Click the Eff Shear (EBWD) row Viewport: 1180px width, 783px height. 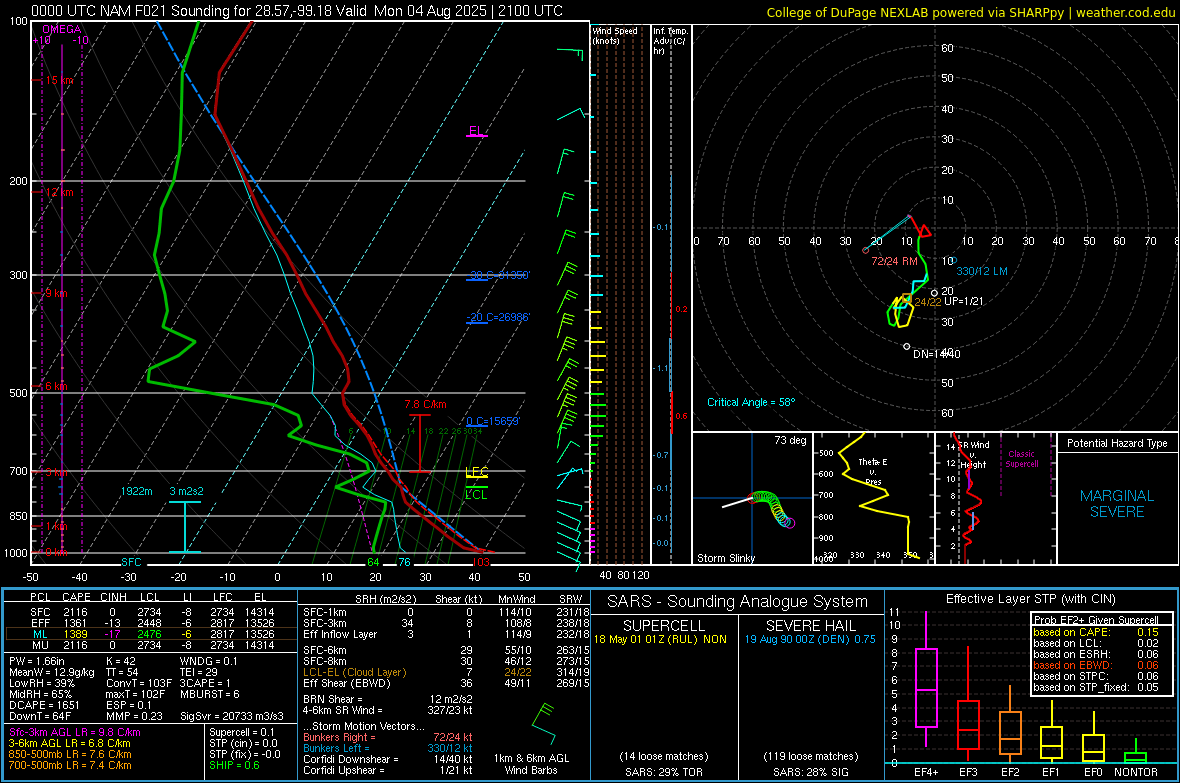(x=446, y=684)
